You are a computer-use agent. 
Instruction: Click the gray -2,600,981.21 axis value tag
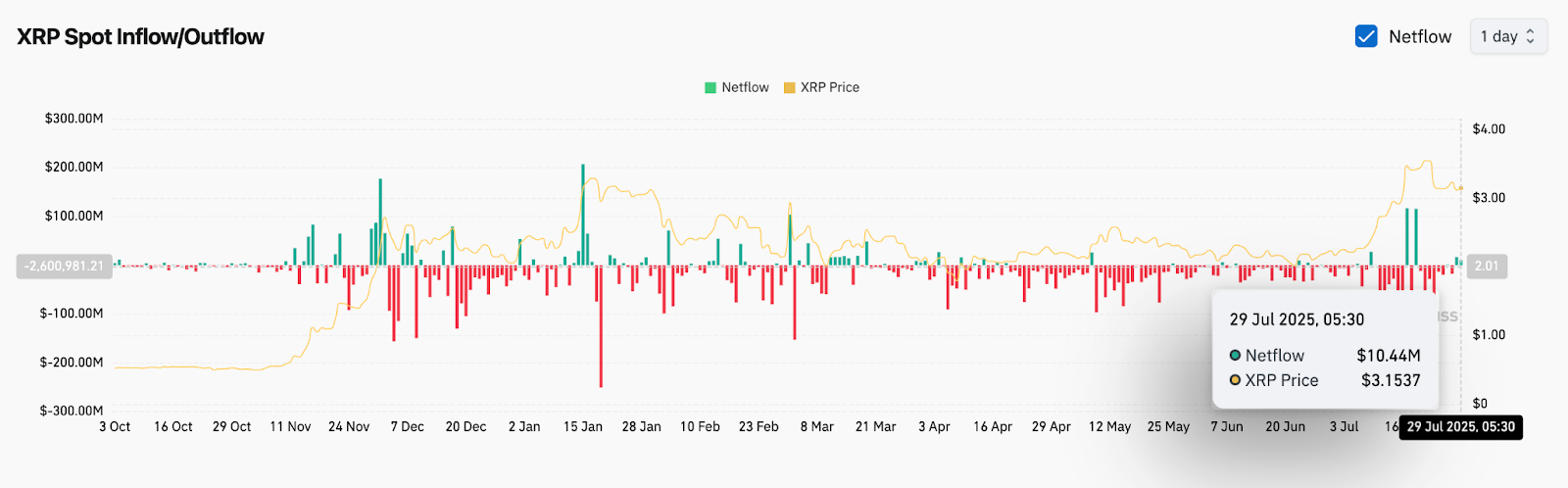pyautogui.click(x=64, y=266)
